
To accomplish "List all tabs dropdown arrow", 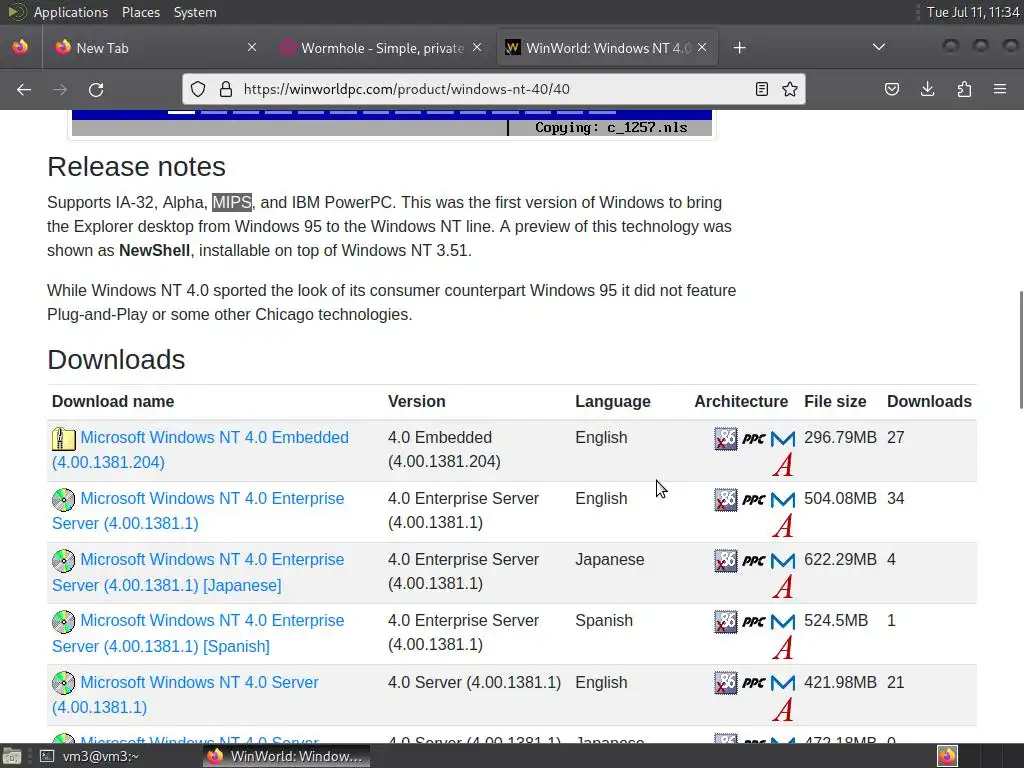I will click(879, 47).
